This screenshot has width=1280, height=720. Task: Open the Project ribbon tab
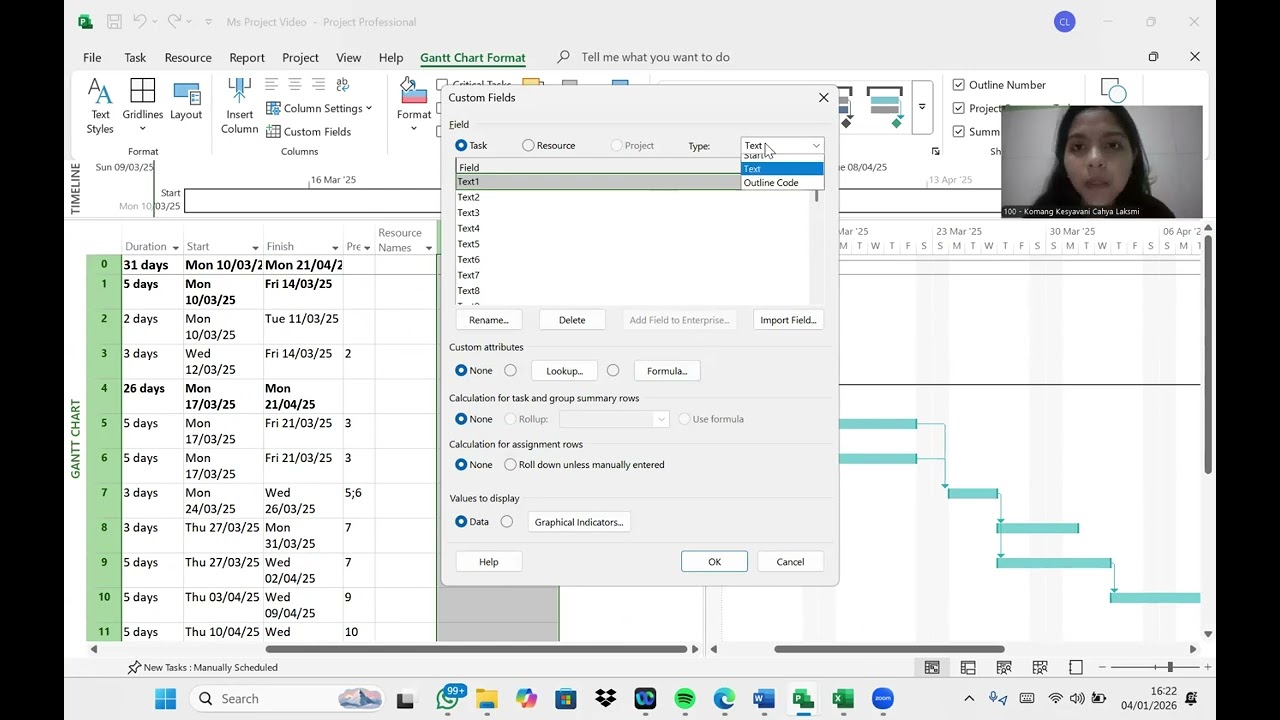[300, 58]
